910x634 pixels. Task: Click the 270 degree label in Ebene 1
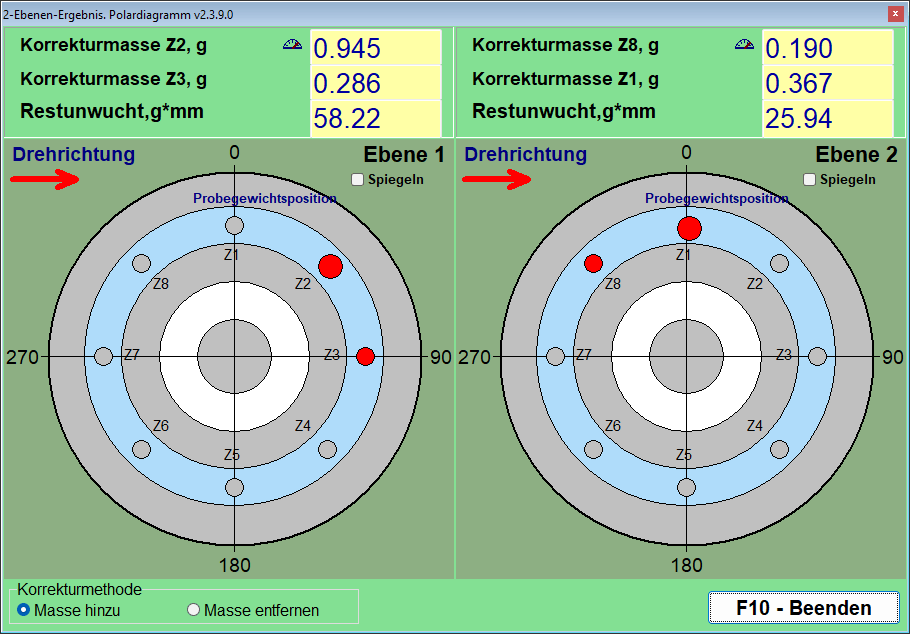click(23, 357)
